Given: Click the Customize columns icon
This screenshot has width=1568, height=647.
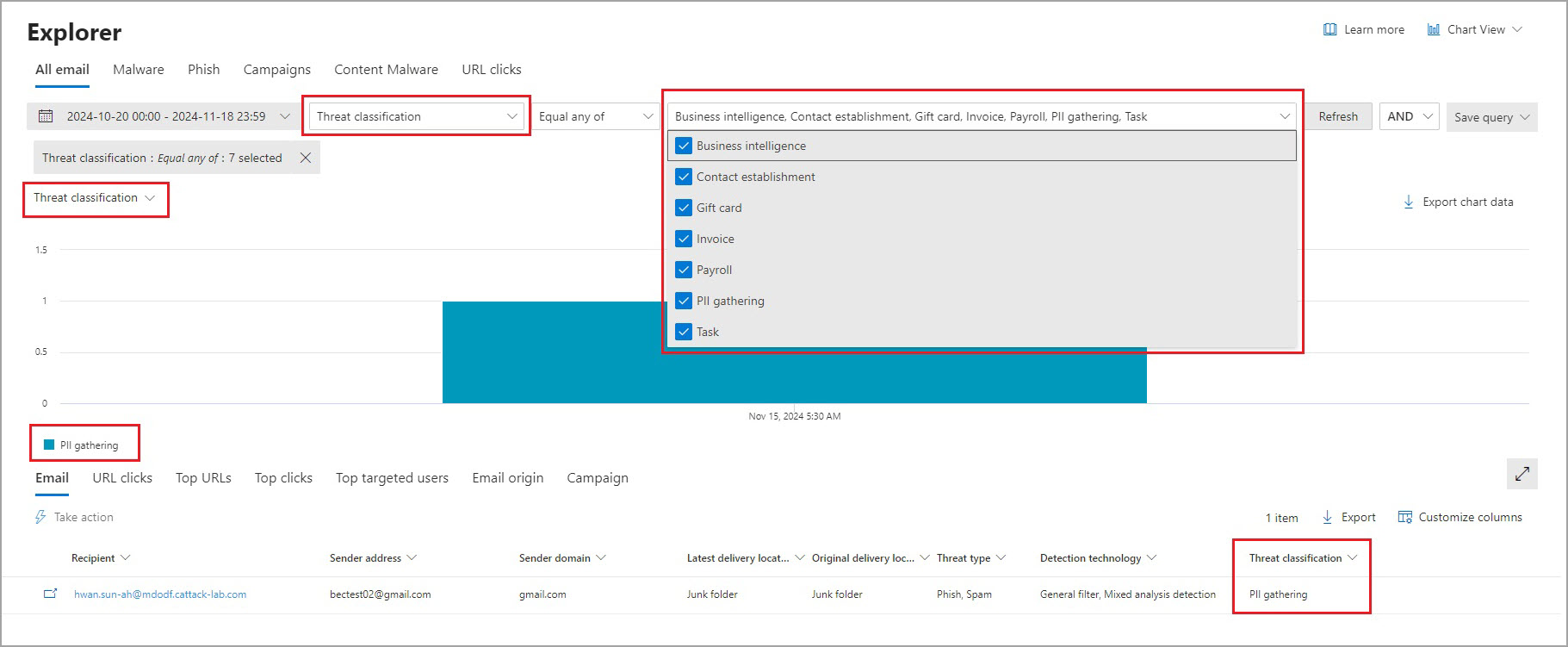Looking at the screenshot, I should [x=1405, y=517].
